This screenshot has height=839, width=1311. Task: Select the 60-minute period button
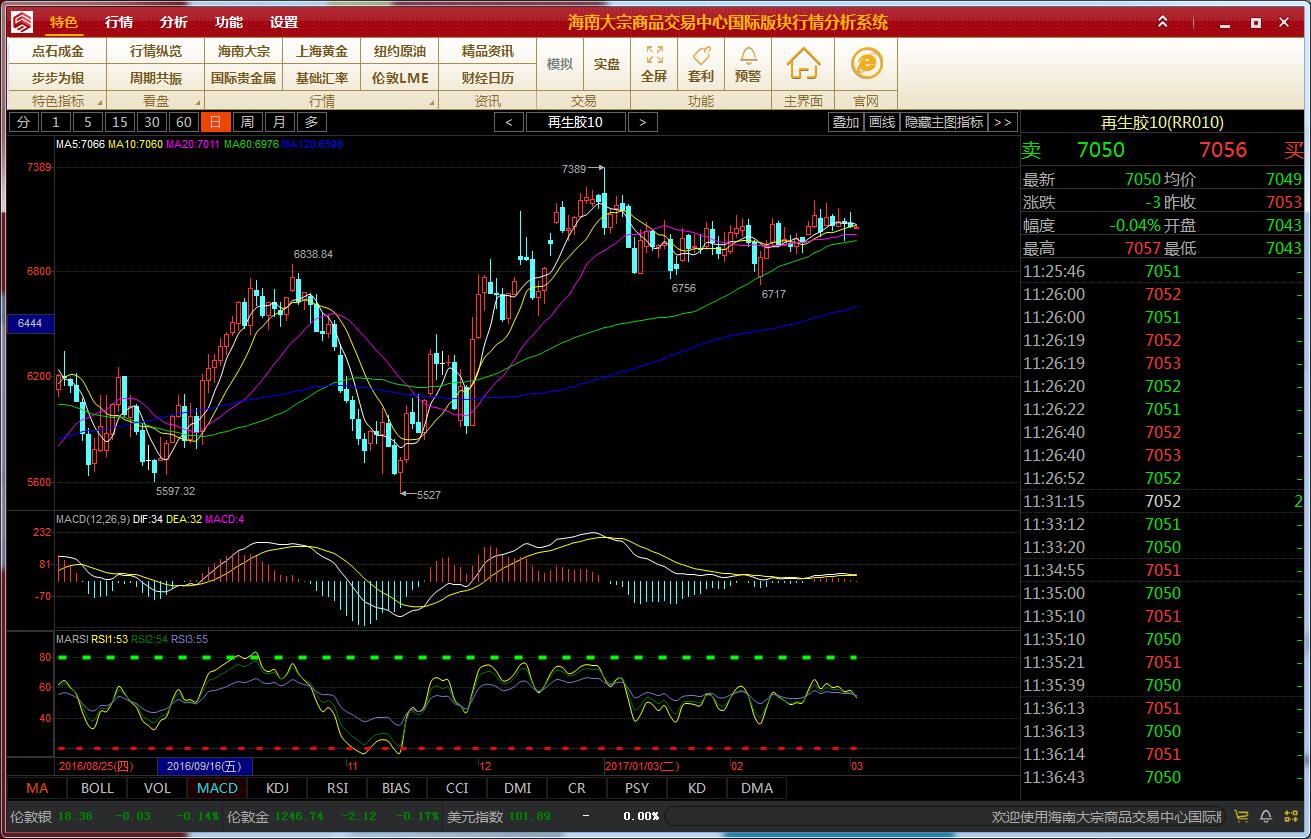coord(183,122)
